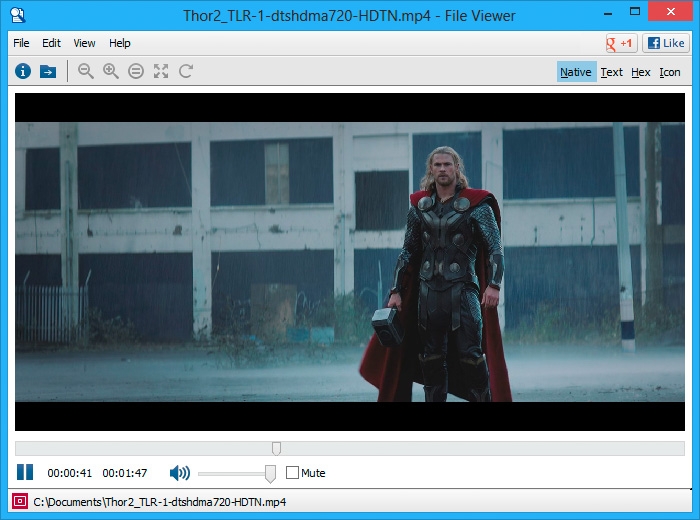The width and height of the screenshot is (700, 520).
Task: Click the Google +1 button
Action: (x=621, y=43)
